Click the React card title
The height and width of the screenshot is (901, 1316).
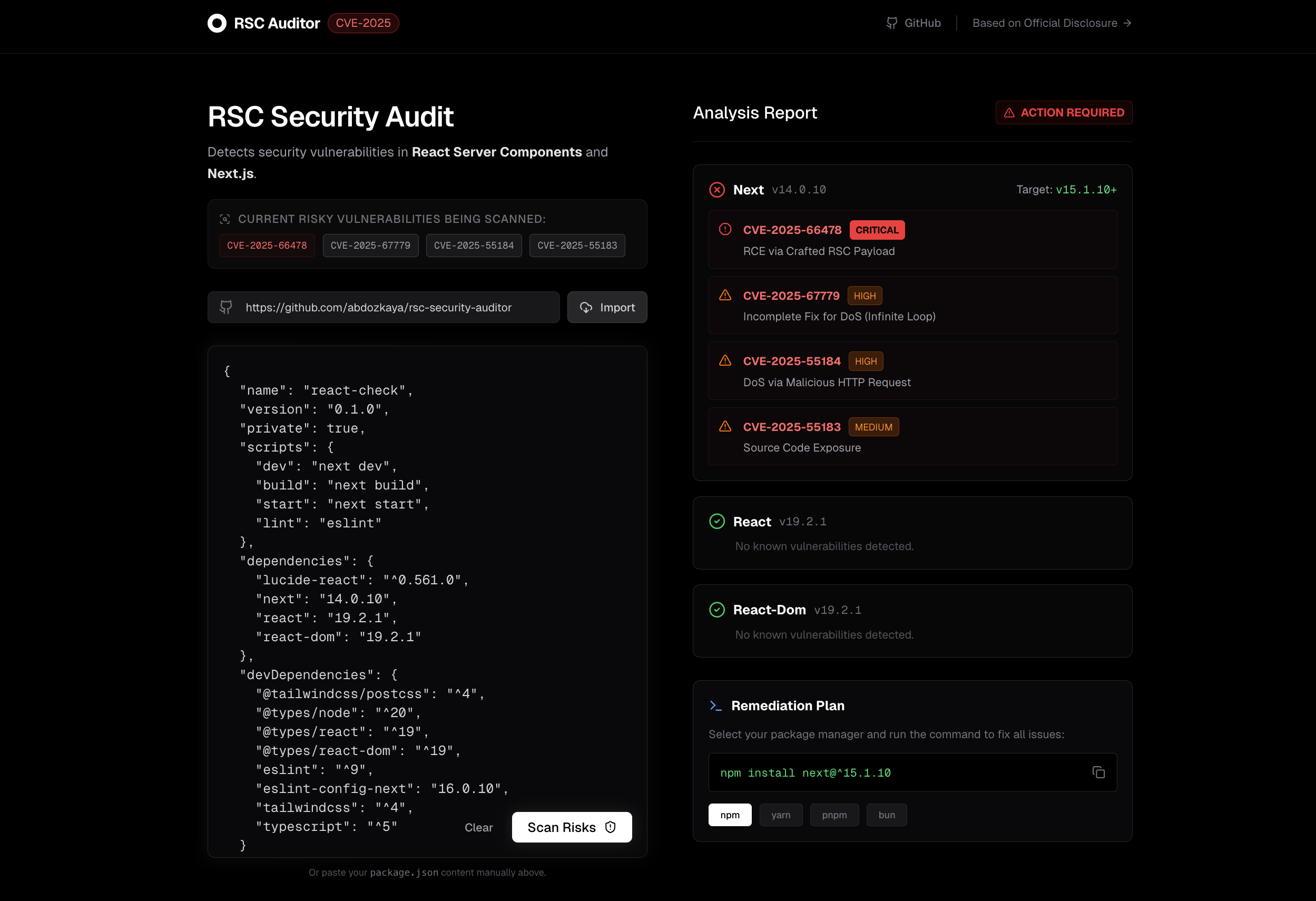click(x=752, y=522)
